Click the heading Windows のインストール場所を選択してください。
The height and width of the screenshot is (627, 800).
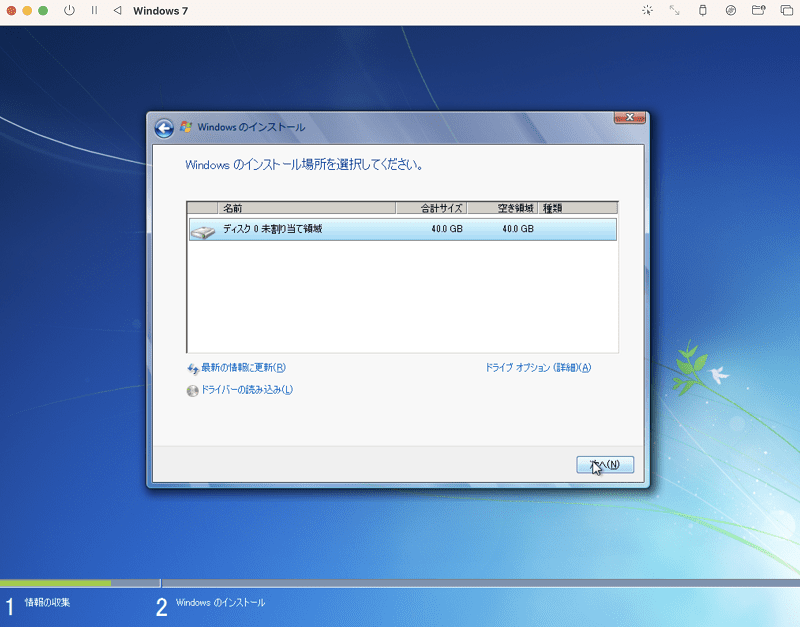[x=304, y=165]
